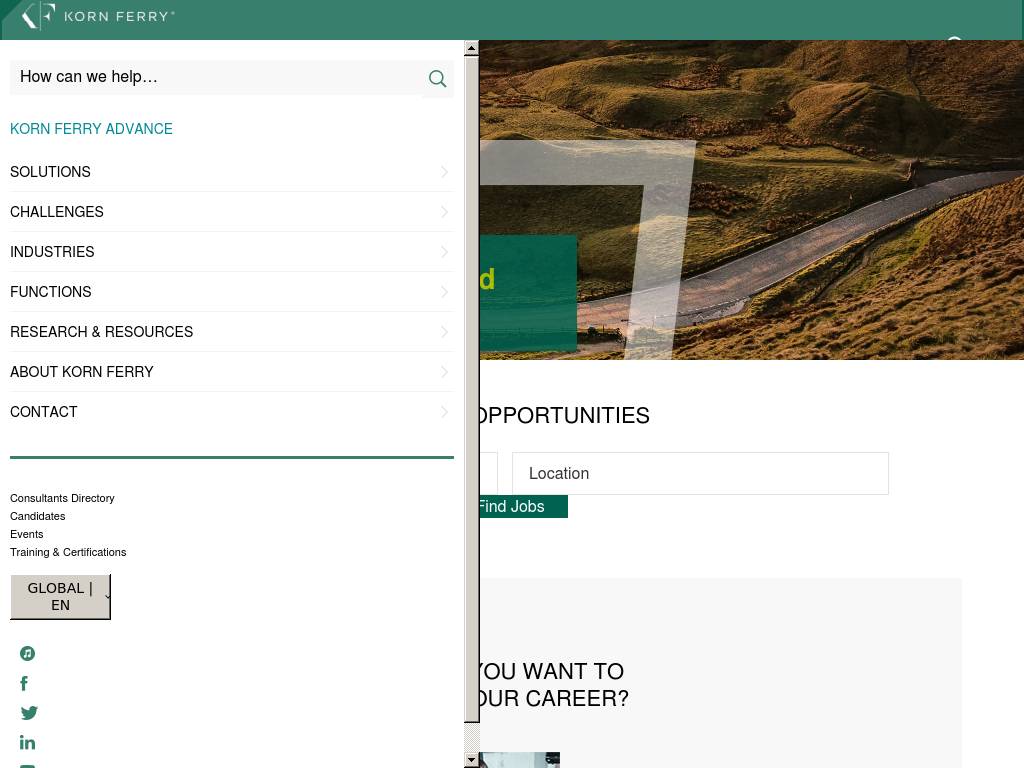Select Research & Resources menu item
Image resolution: width=1024 pixels, height=768 pixels.
(101, 332)
